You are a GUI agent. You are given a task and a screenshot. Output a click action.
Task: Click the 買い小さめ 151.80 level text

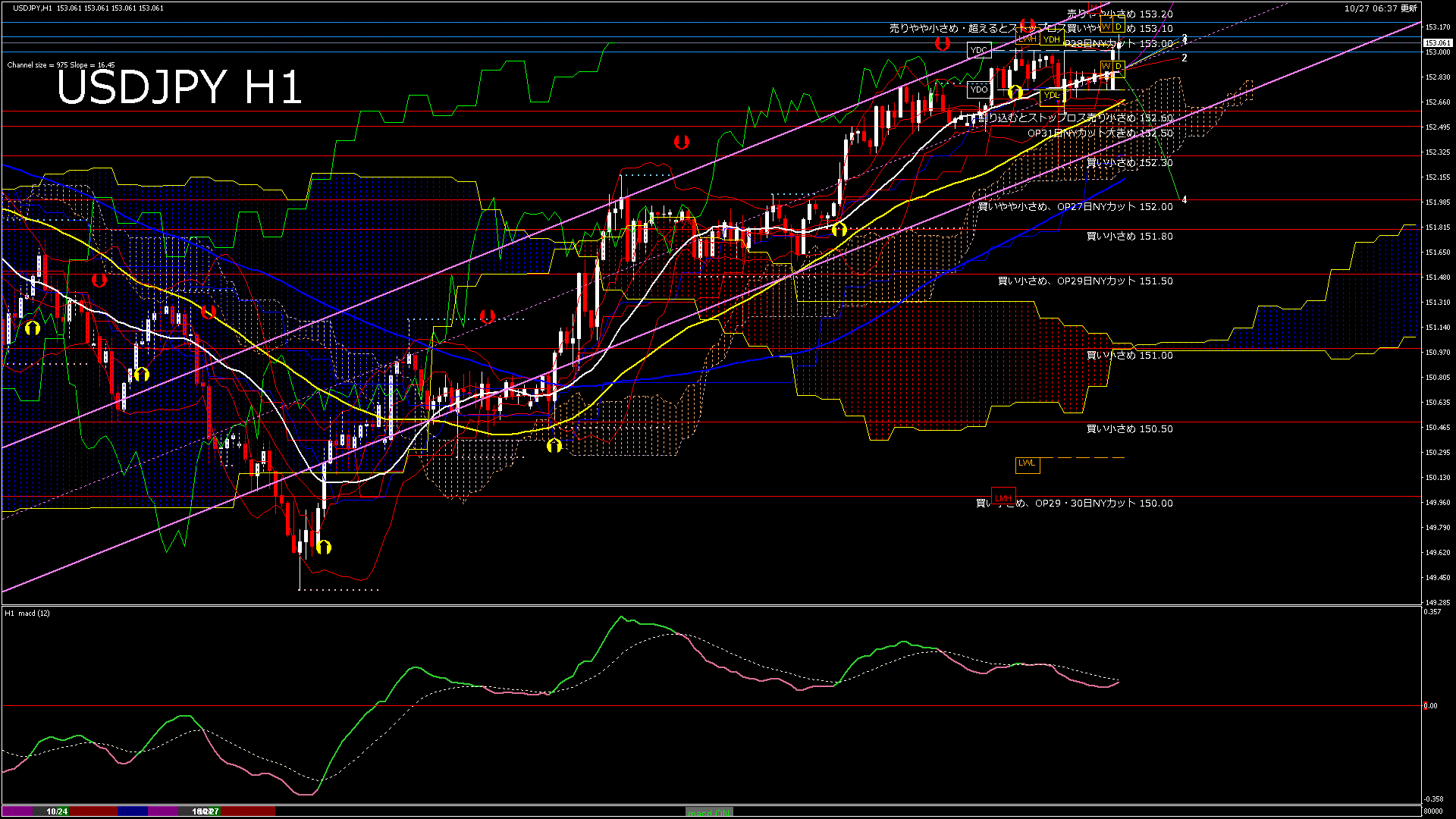1129,237
